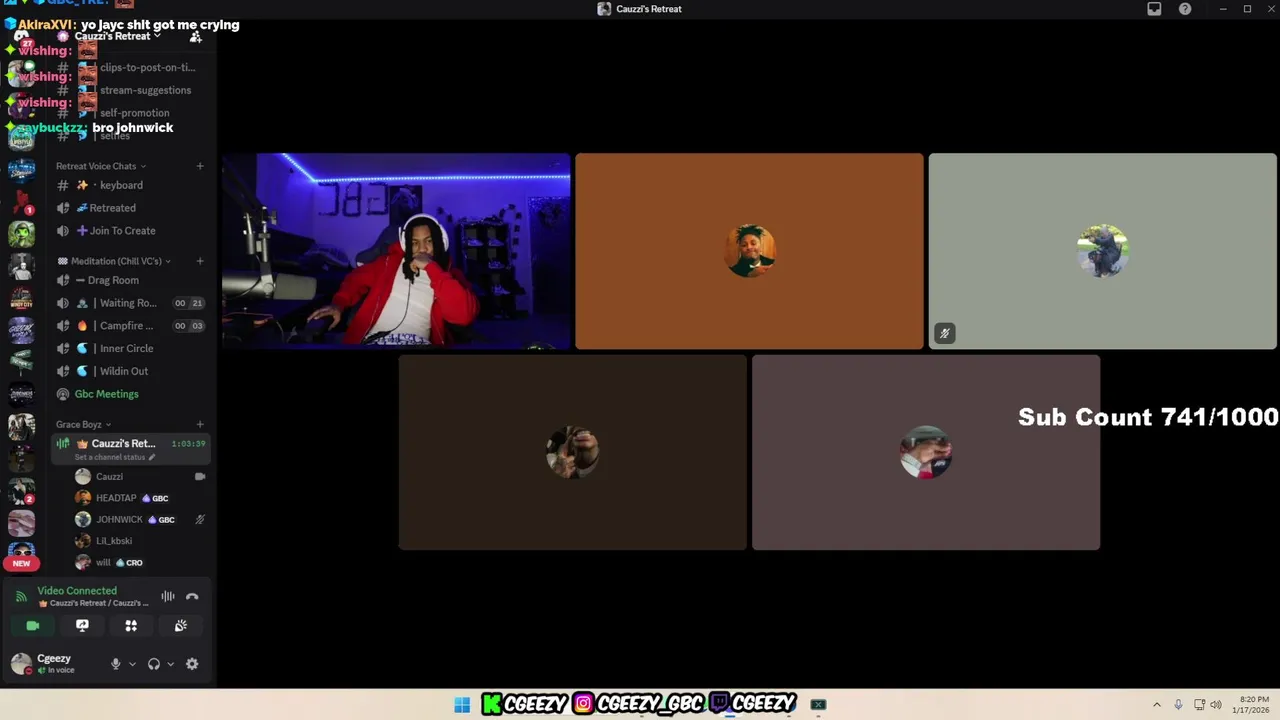1280x720 pixels.
Task: Collapse the Retreat Voice Chats category
Action: [100, 166]
